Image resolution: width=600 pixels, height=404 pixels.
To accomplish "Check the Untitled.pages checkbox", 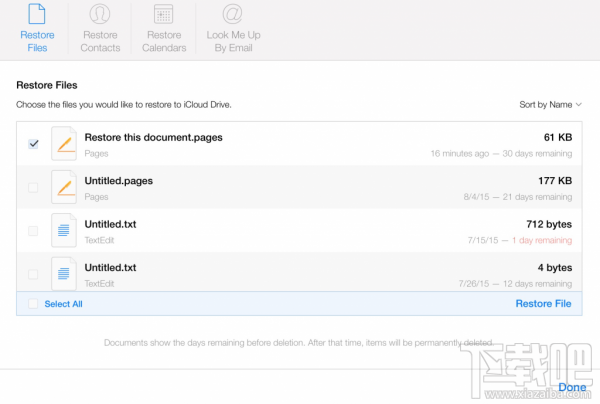I will 33,187.
